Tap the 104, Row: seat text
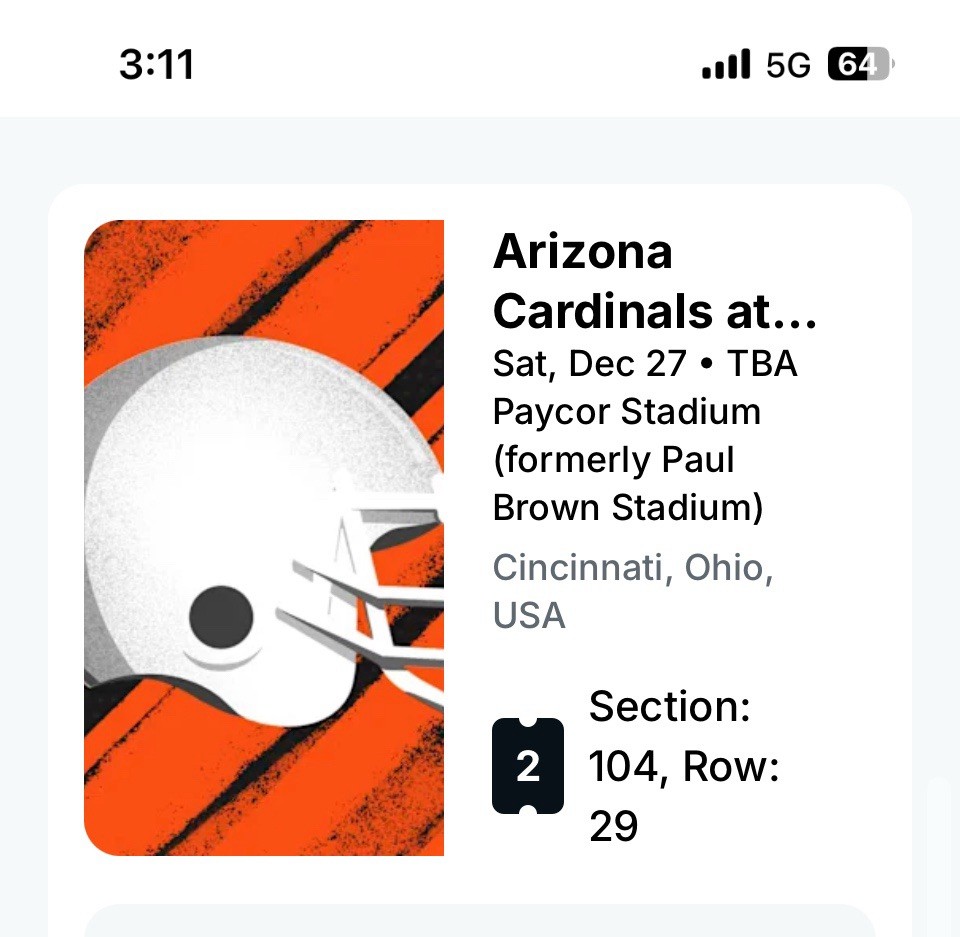Image resolution: width=960 pixels, height=937 pixels. point(683,767)
